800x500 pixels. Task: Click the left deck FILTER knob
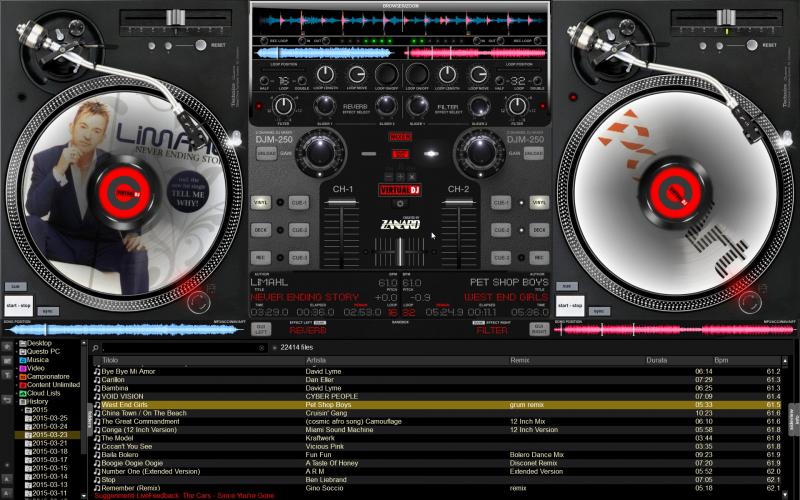(283, 106)
